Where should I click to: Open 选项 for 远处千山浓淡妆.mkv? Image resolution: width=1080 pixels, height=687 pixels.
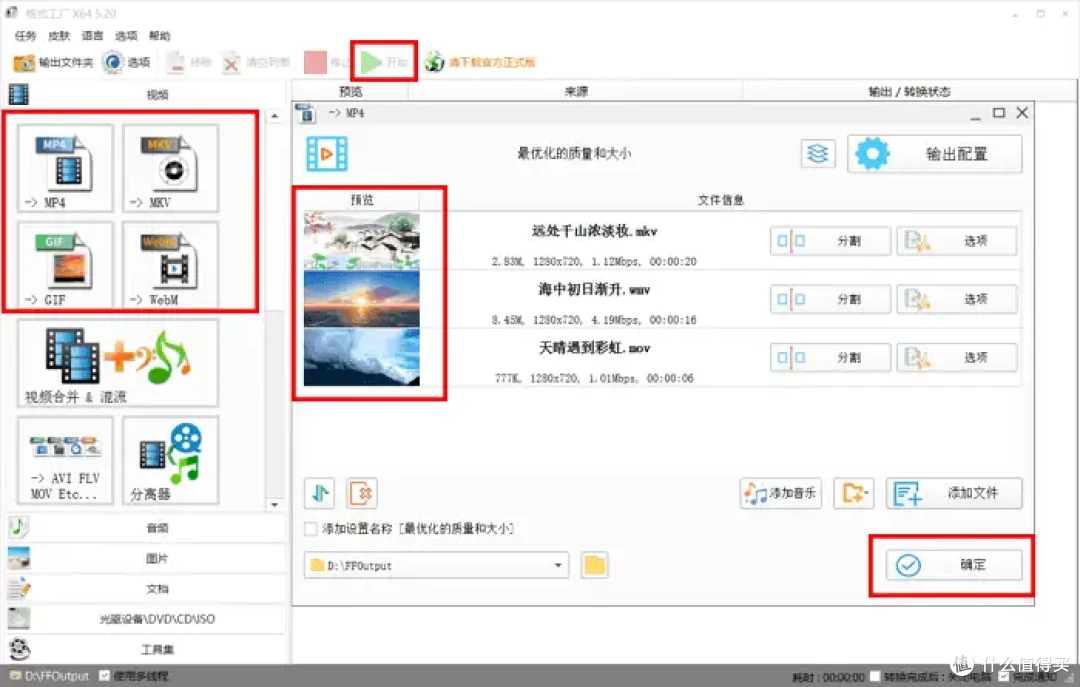(x=957, y=241)
